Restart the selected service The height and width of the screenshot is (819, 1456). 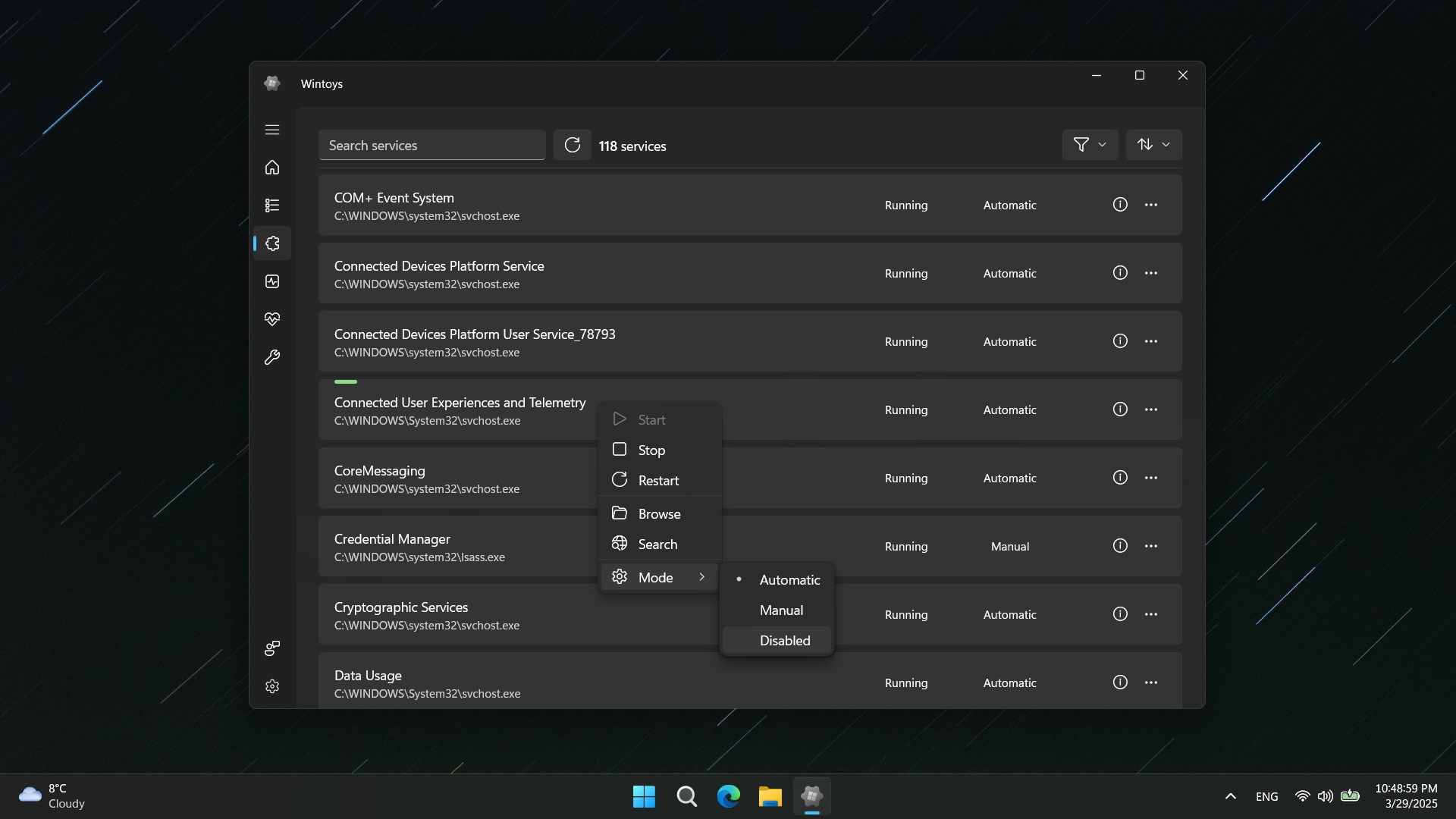click(x=657, y=480)
